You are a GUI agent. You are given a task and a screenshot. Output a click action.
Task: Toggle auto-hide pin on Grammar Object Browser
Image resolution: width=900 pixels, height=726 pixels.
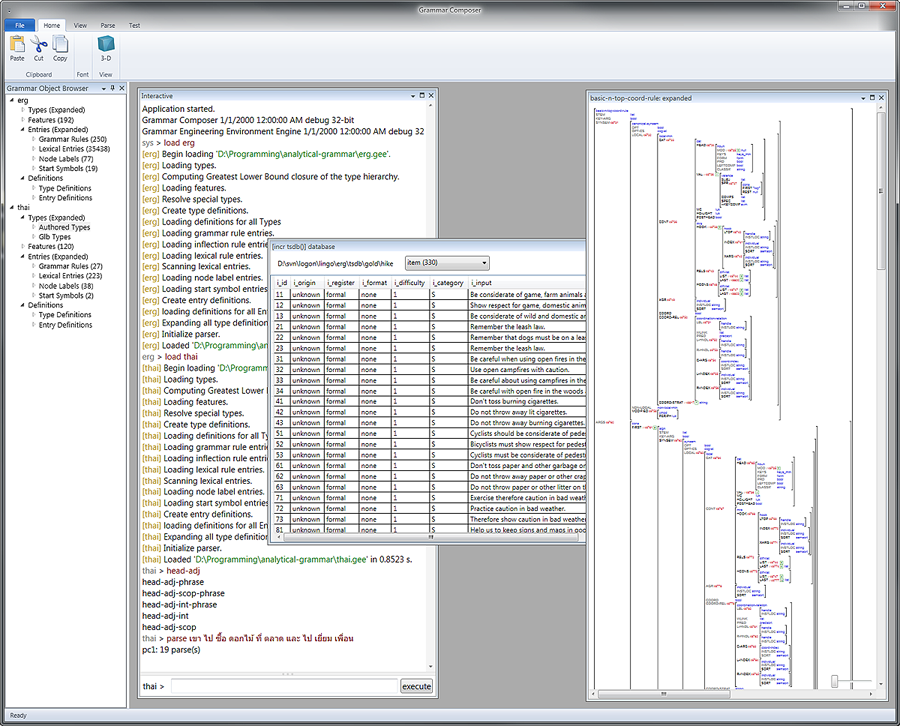point(111,87)
